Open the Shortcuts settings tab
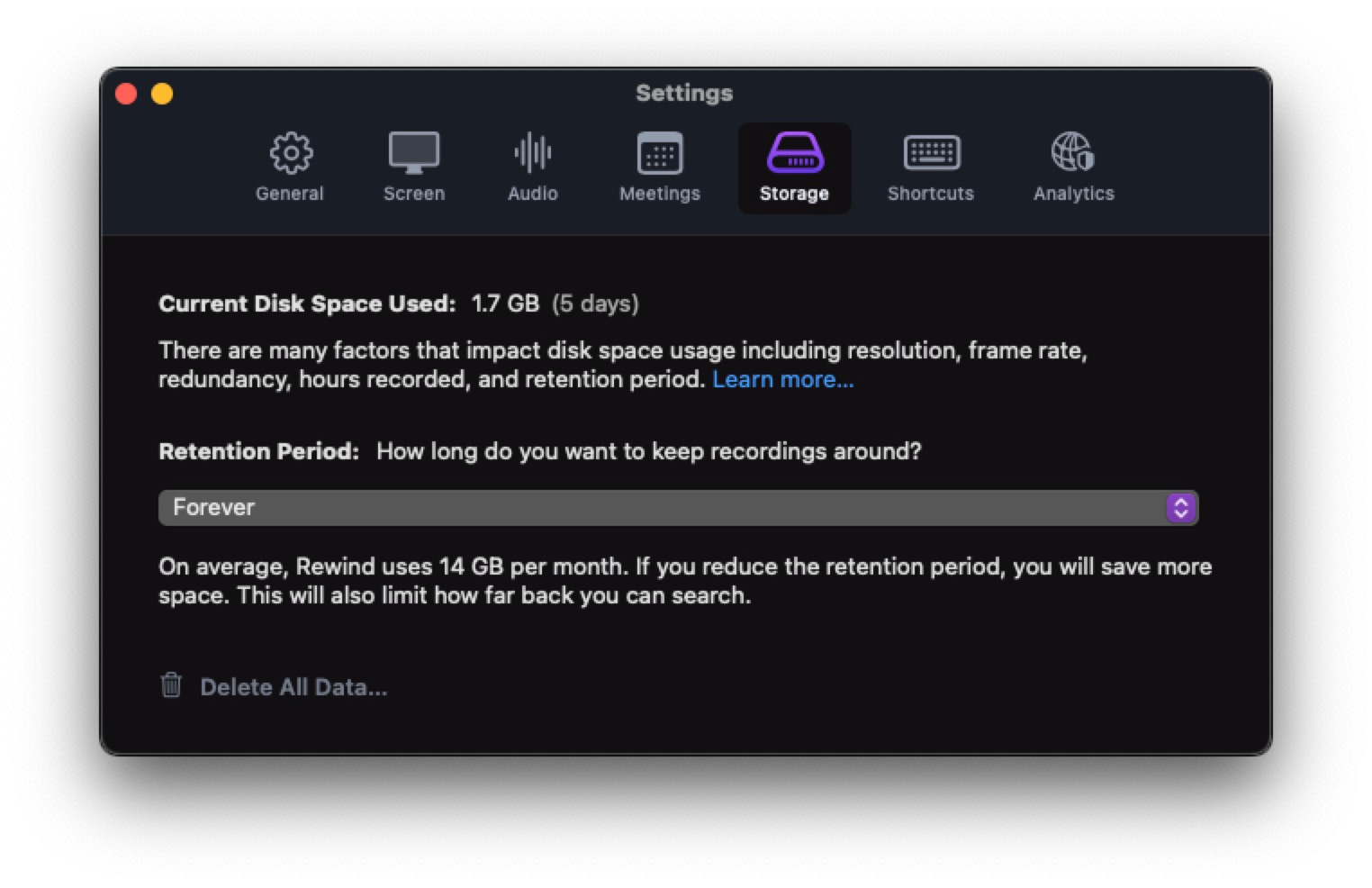Image resolution: width=1372 pixels, height=888 pixels. coord(931,168)
